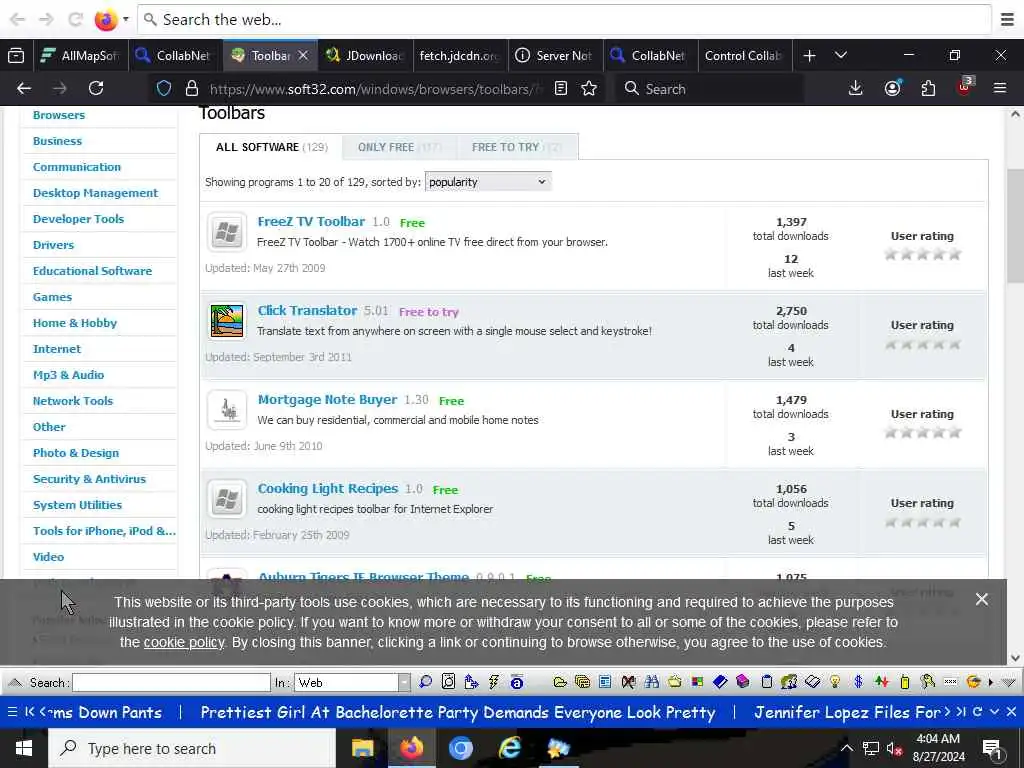Open Click Translator program link
The width and height of the screenshot is (1024, 768).
[x=307, y=310]
